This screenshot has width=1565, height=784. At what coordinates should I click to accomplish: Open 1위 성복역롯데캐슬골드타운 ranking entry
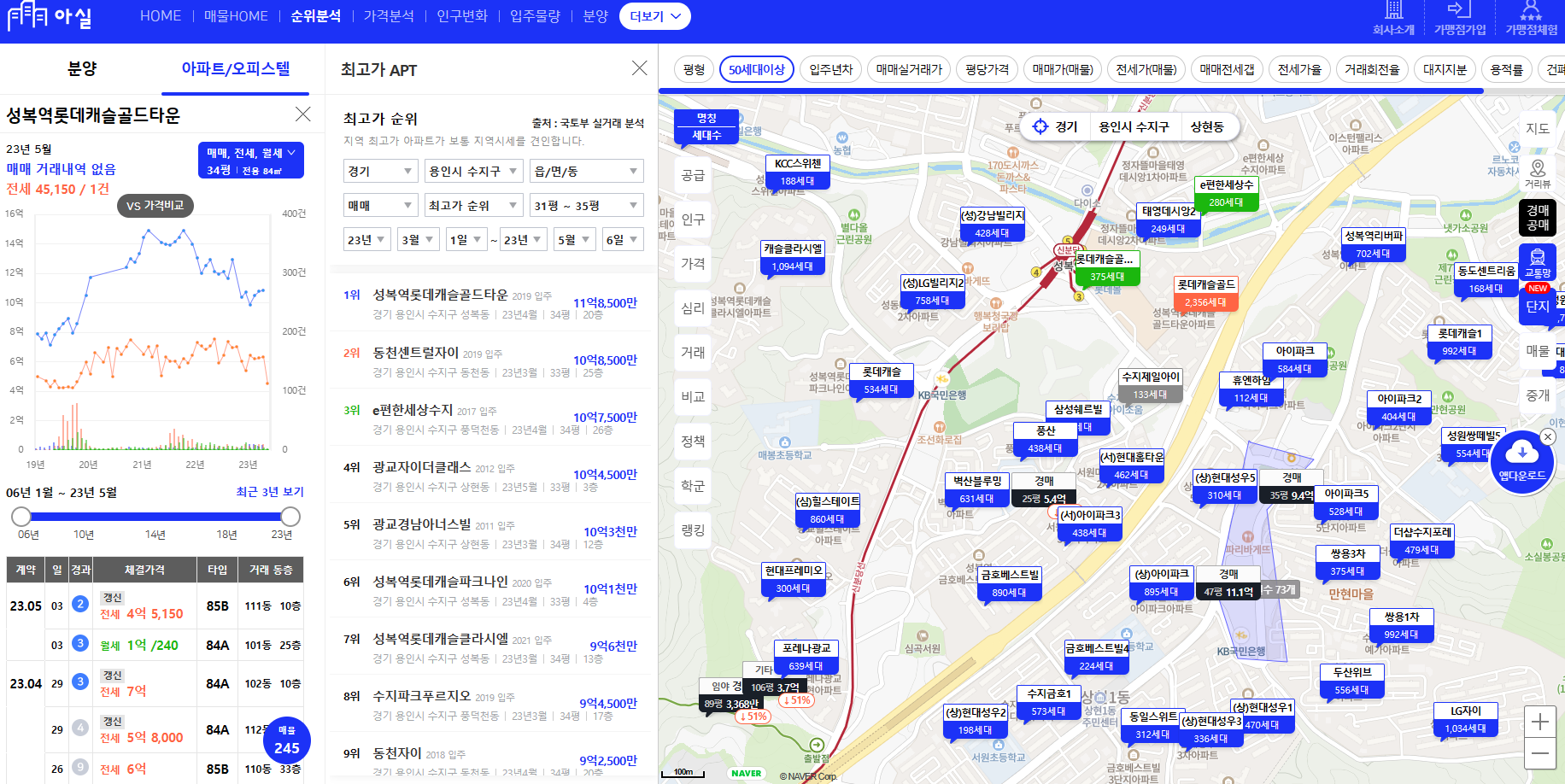(x=491, y=303)
